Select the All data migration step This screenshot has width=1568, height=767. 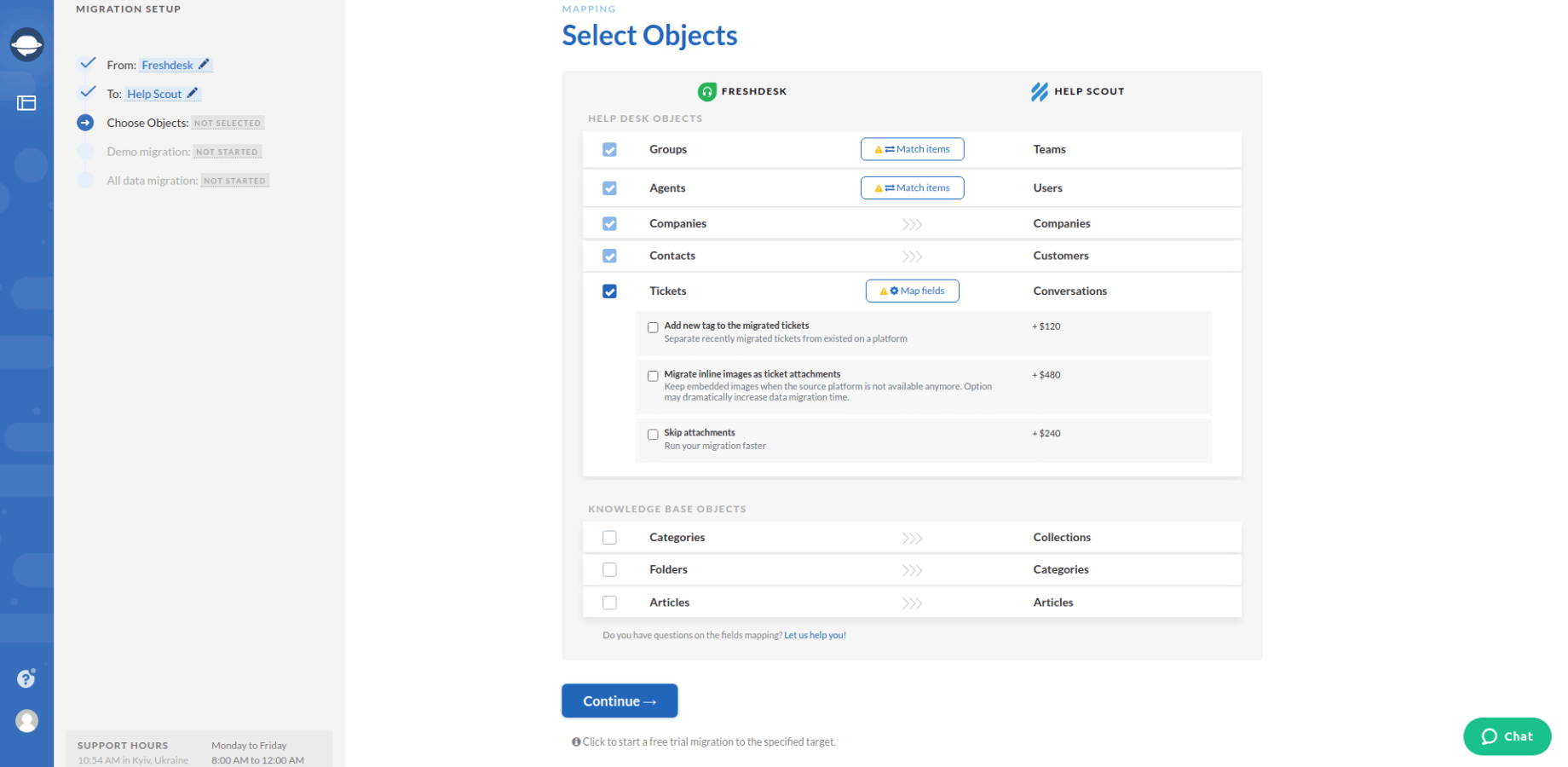pyautogui.click(x=153, y=181)
